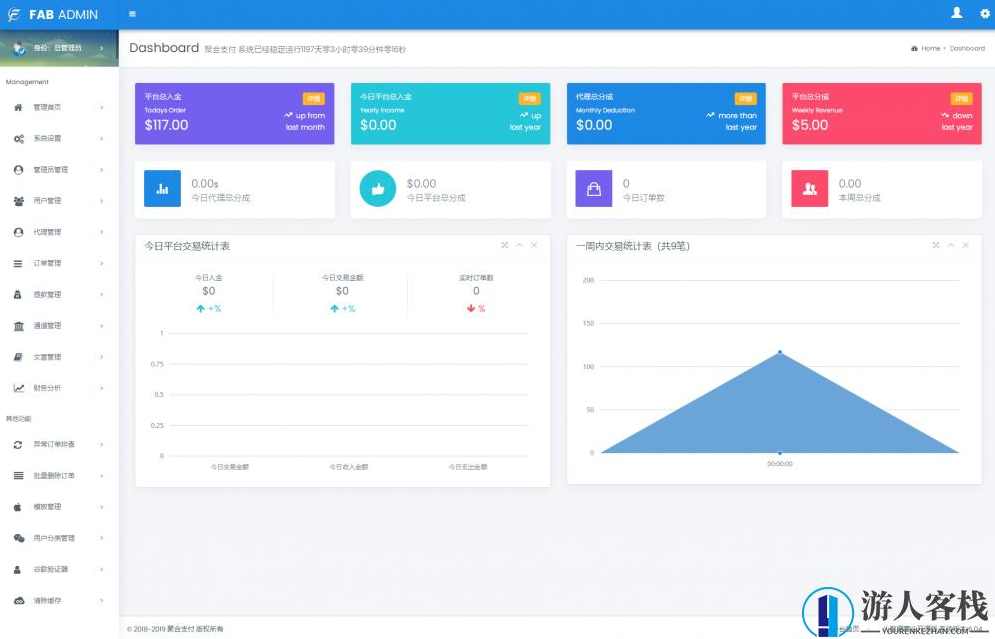
Task: Close the 一周内交易统计表 panel
Action: pos(967,245)
